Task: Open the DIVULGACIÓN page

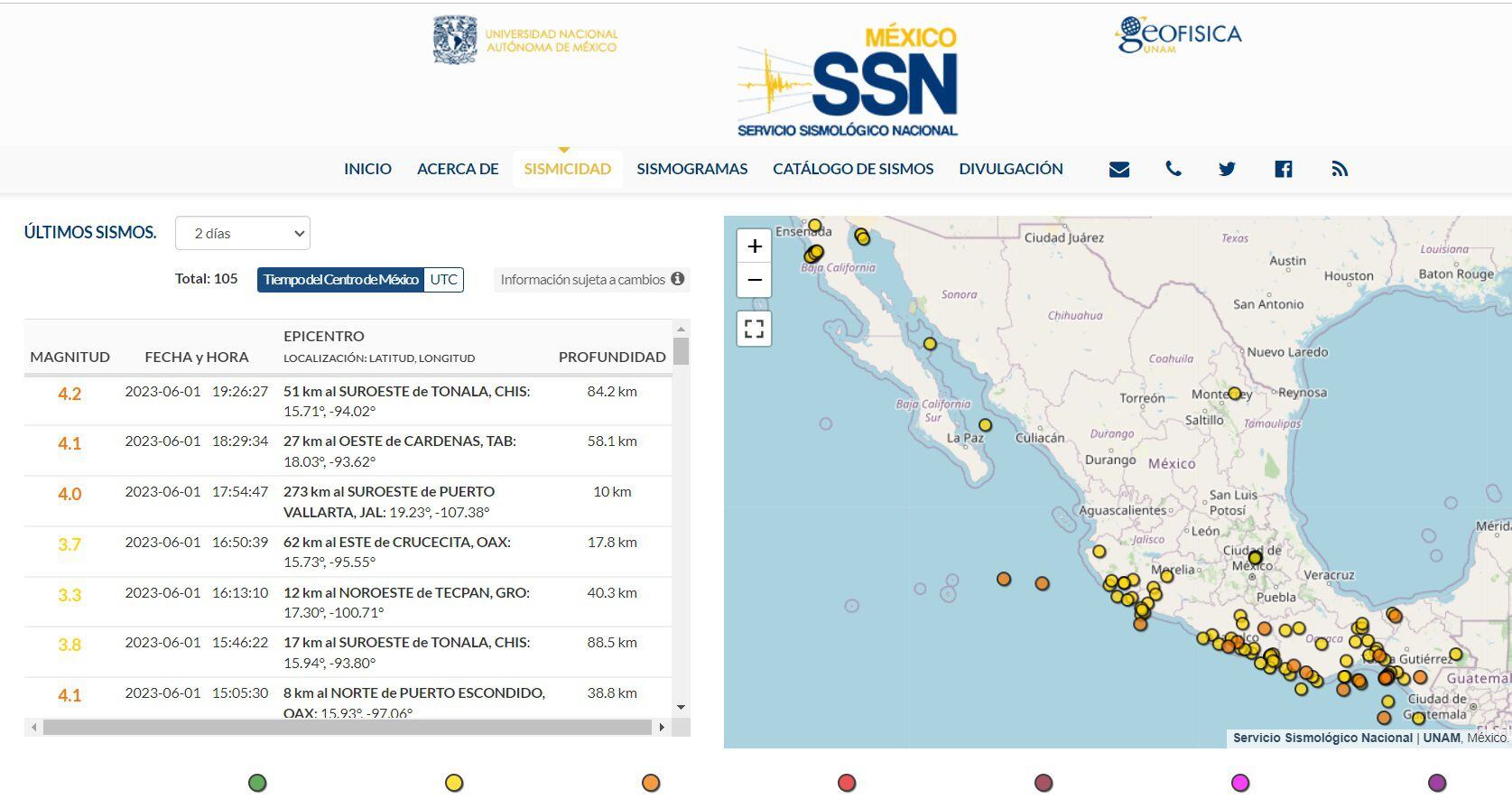Action: click(x=1010, y=169)
